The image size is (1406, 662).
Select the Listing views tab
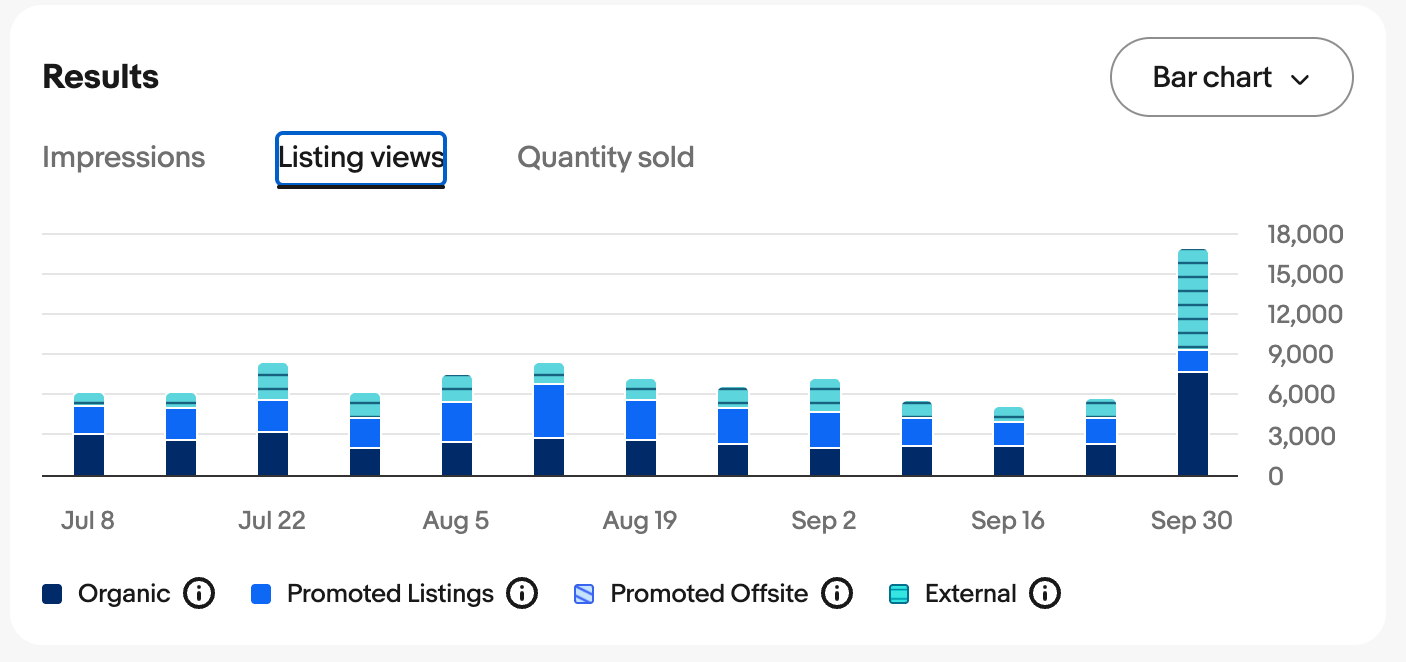coord(361,158)
